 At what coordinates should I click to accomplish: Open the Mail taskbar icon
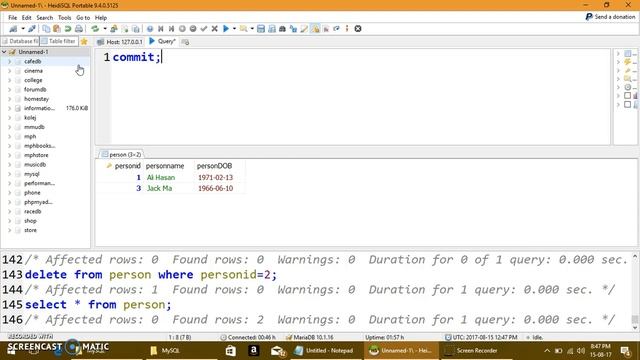pos(278,351)
